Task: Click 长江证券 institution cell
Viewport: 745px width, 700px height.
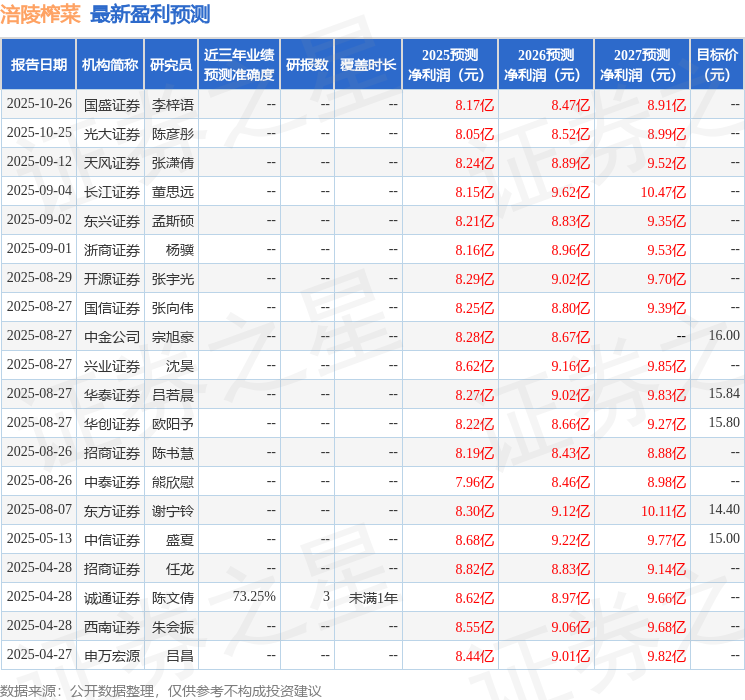Action: [x=112, y=192]
